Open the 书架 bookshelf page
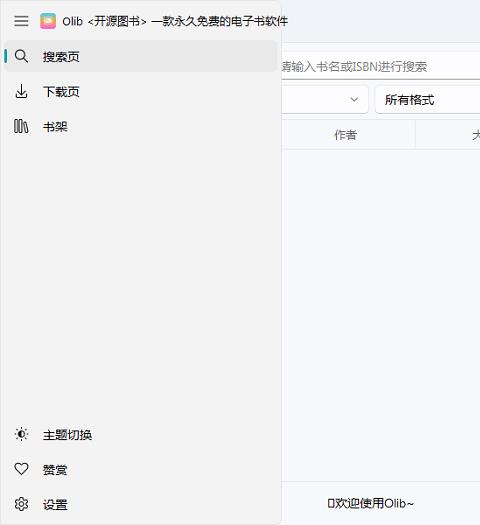 click(141, 126)
